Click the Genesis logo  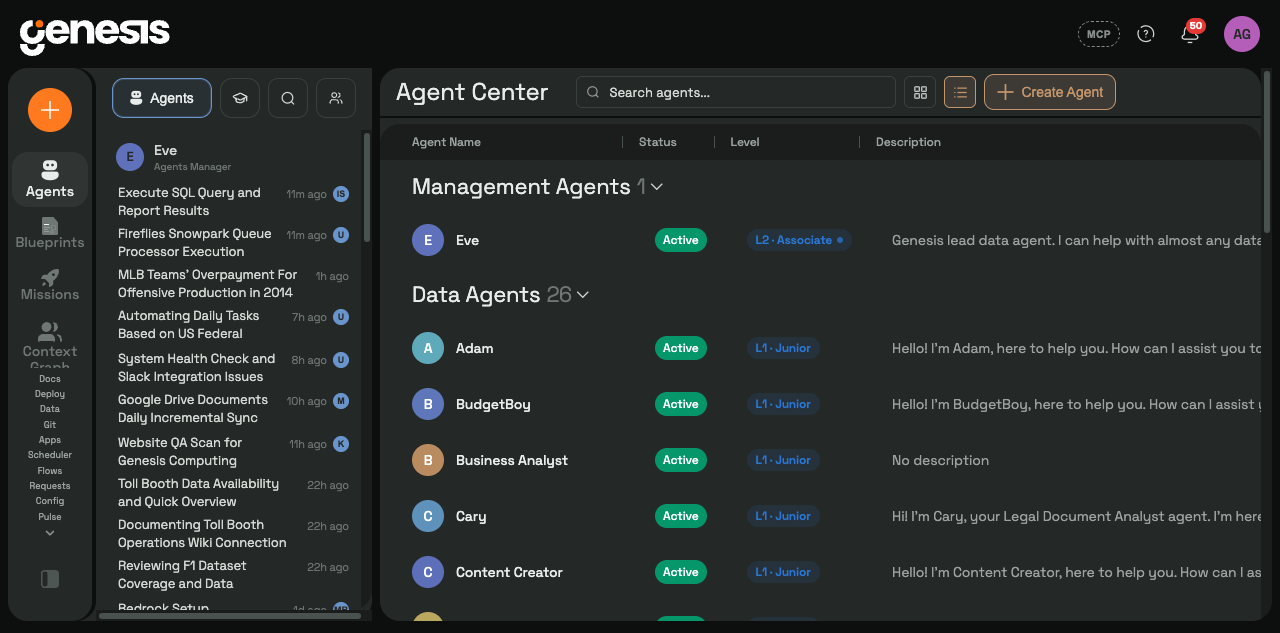[x=95, y=36]
